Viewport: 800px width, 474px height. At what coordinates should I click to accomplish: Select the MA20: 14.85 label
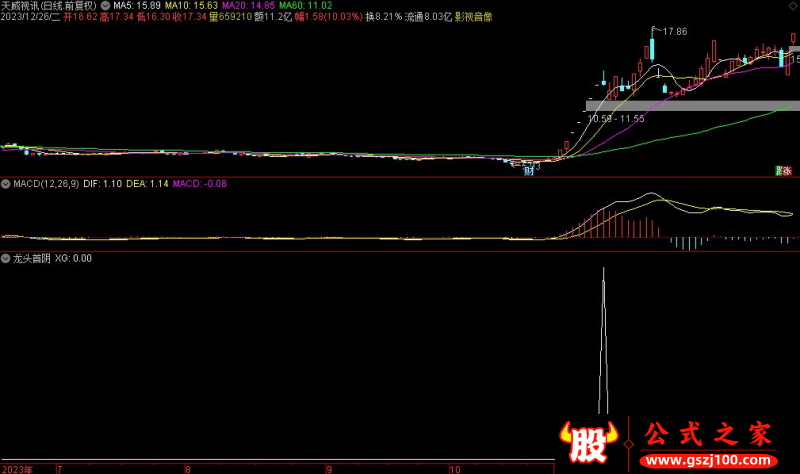click(248, 6)
